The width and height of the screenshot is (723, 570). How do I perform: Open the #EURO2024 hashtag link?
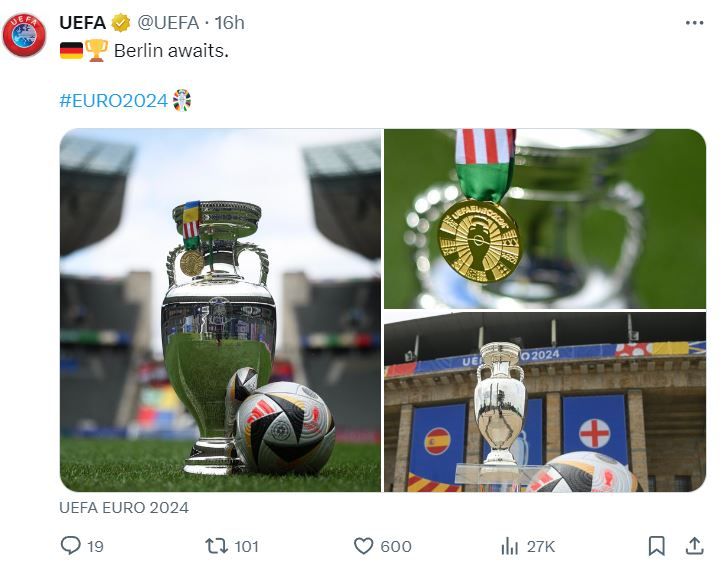pyautogui.click(x=113, y=101)
